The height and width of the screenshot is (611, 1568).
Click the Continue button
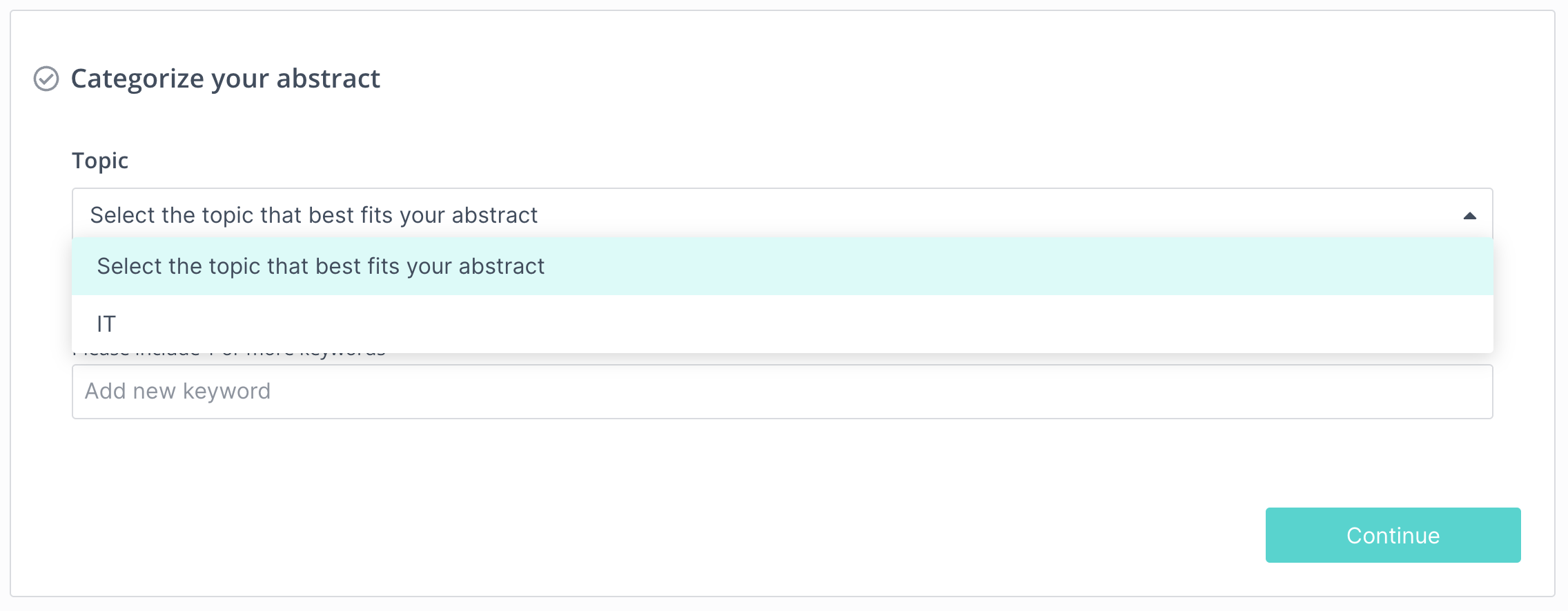click(1393, 535)
